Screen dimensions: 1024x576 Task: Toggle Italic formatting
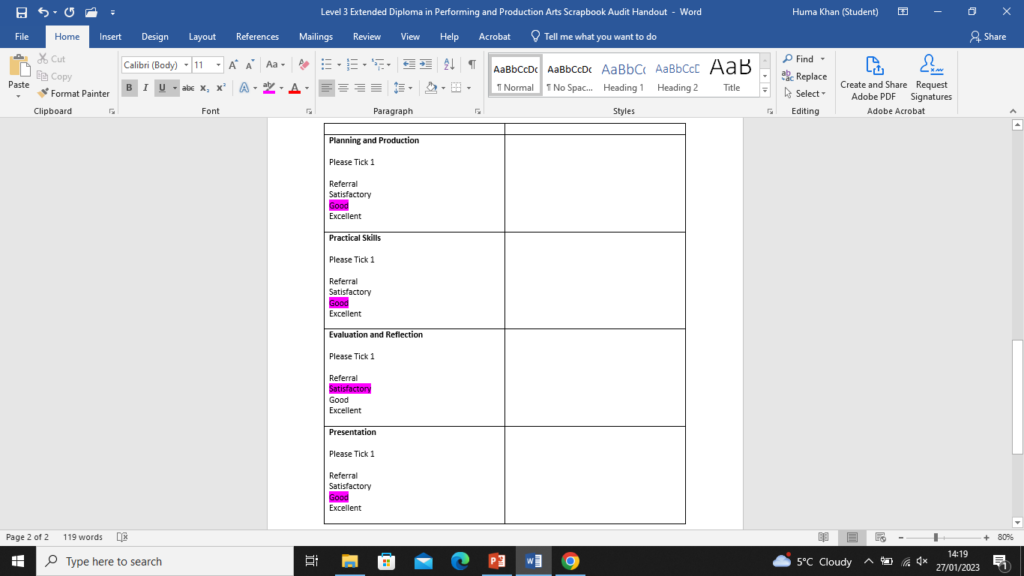(x=145, y=88)
